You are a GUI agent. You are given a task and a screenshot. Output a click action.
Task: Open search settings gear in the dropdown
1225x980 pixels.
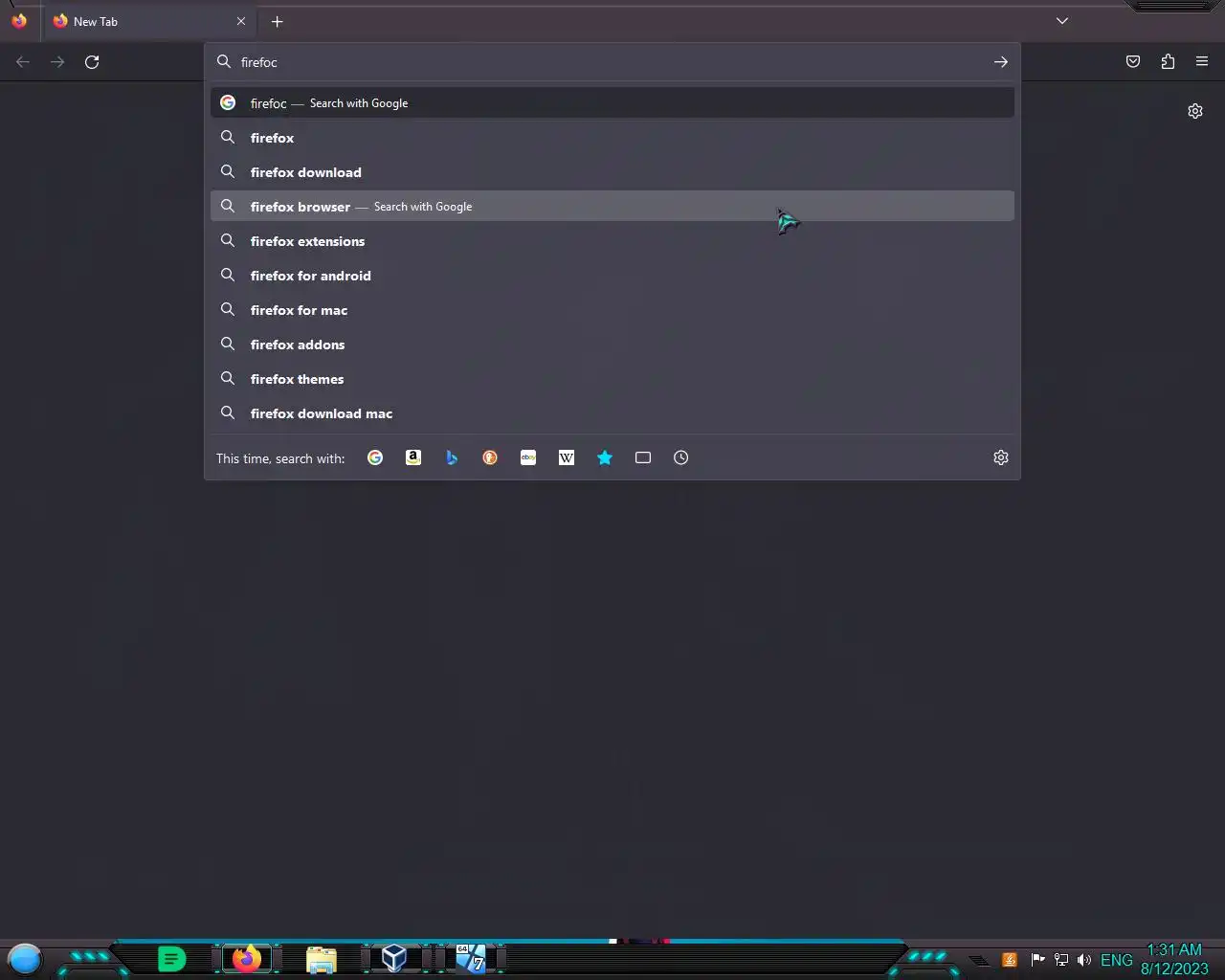tap(1001, 457)
